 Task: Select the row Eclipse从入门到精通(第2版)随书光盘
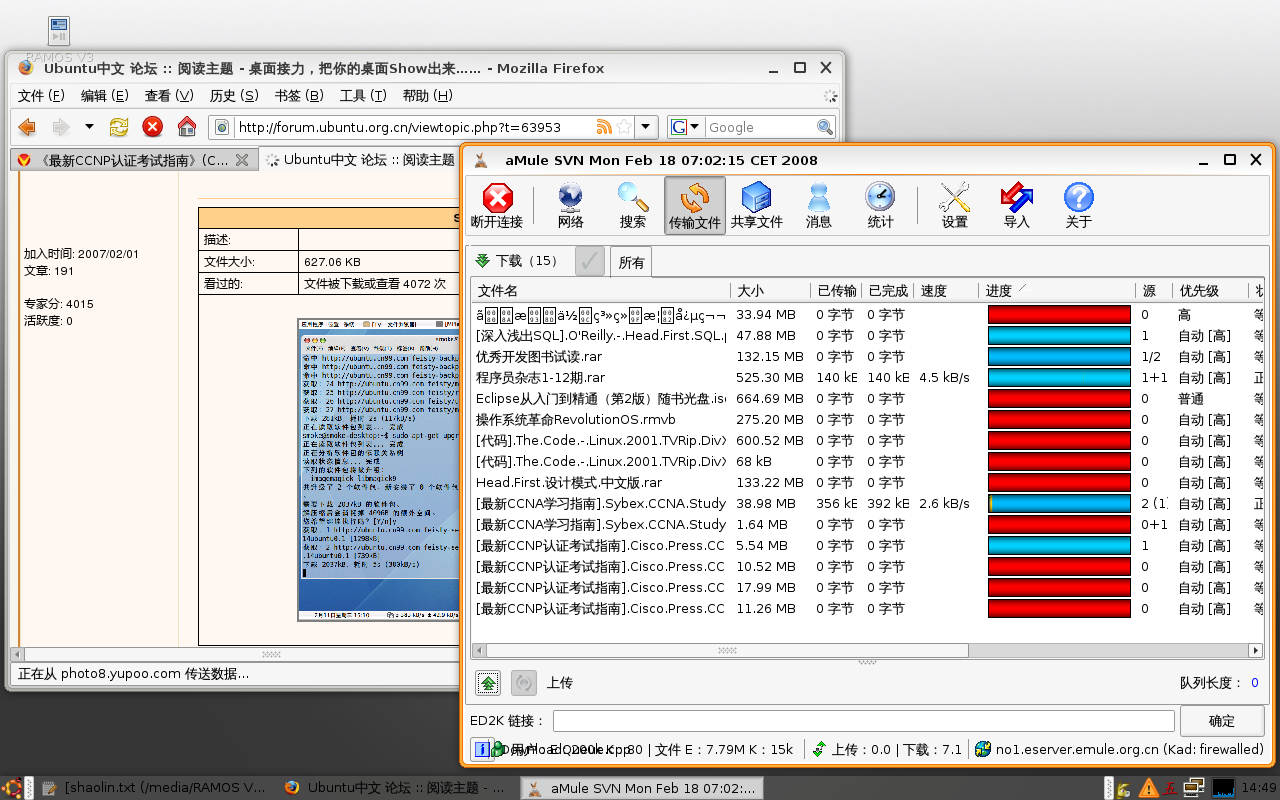point(866,398)
